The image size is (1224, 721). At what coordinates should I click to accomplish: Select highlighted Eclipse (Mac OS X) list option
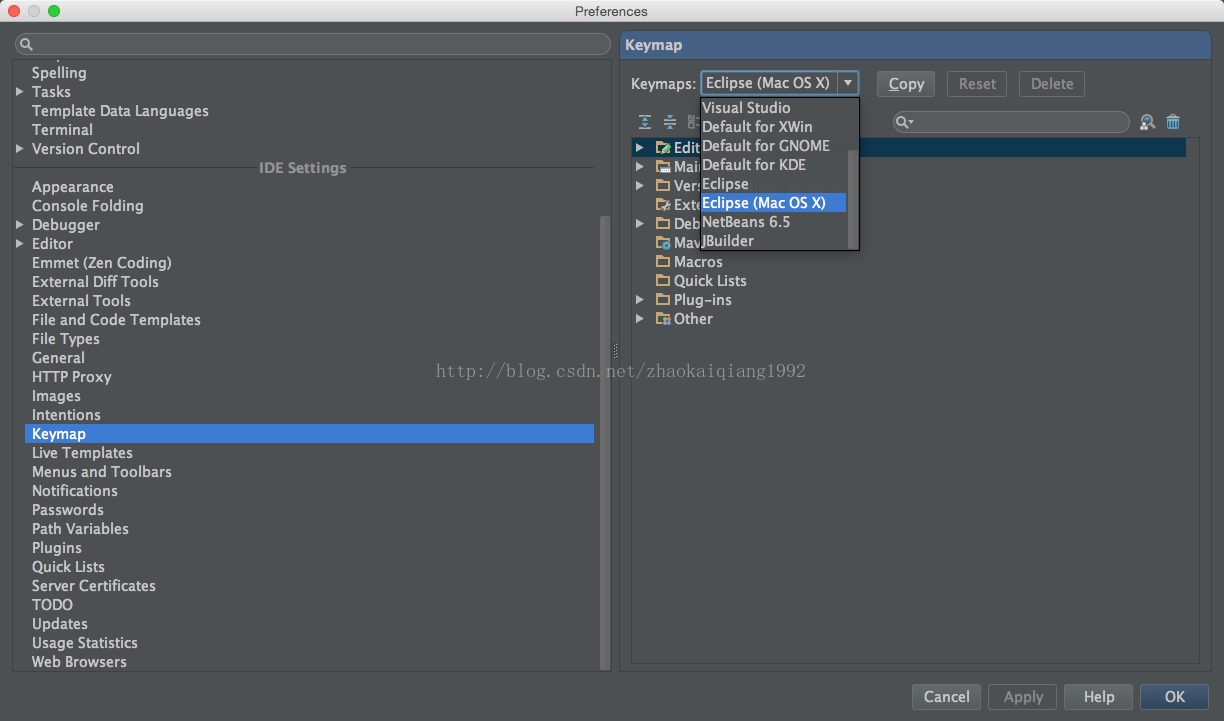(x=773, y=203)
